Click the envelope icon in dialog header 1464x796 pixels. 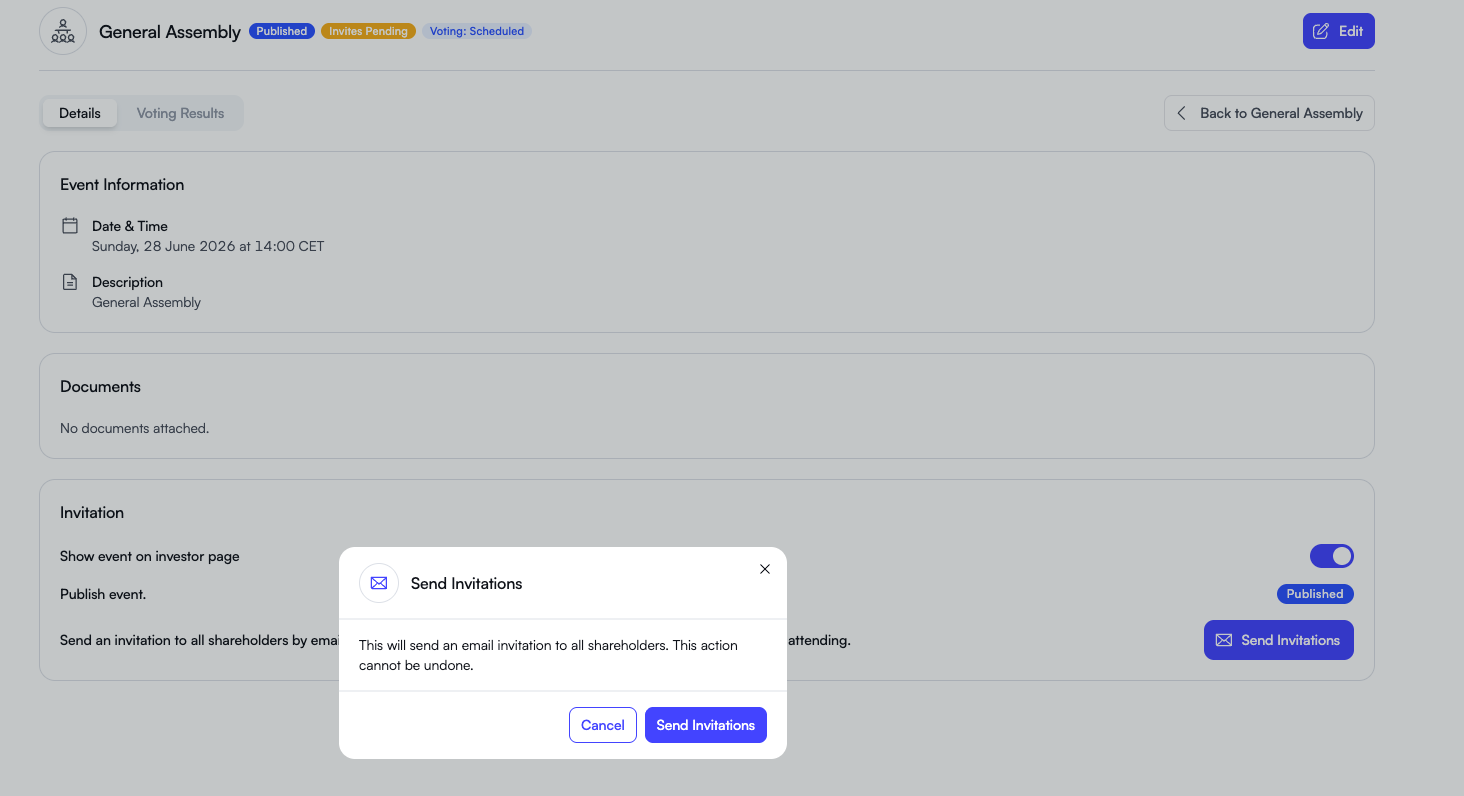tap(379, 583)
